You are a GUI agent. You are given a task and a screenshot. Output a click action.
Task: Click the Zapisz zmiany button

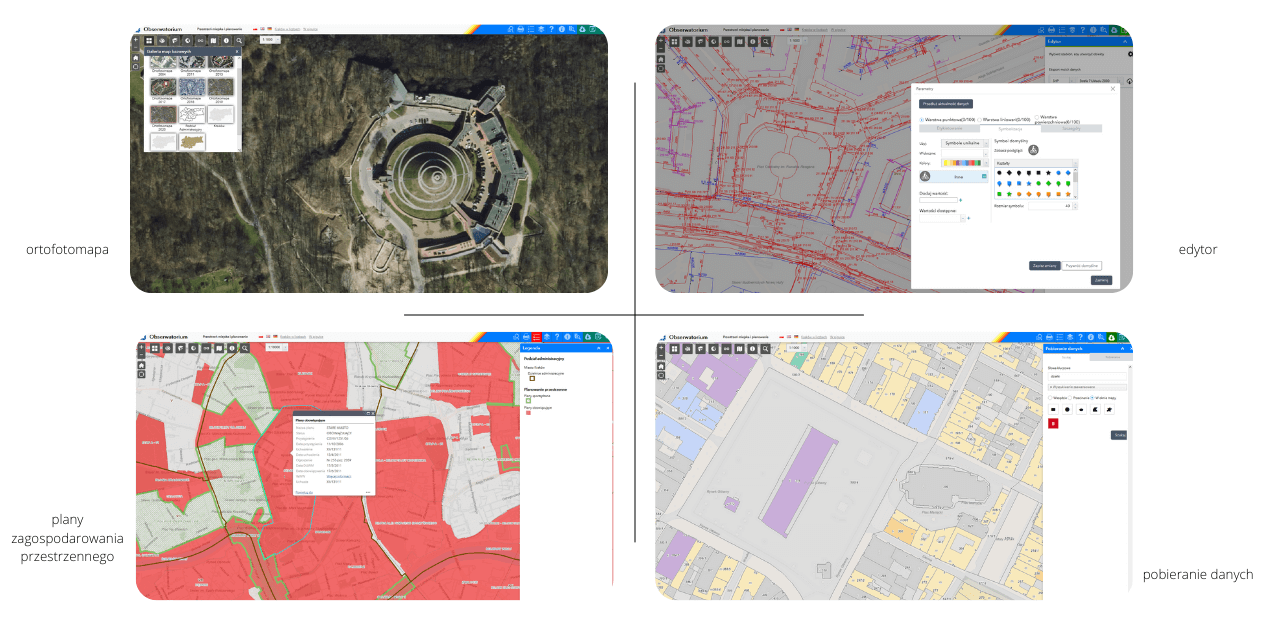(x=1044, y=266)
